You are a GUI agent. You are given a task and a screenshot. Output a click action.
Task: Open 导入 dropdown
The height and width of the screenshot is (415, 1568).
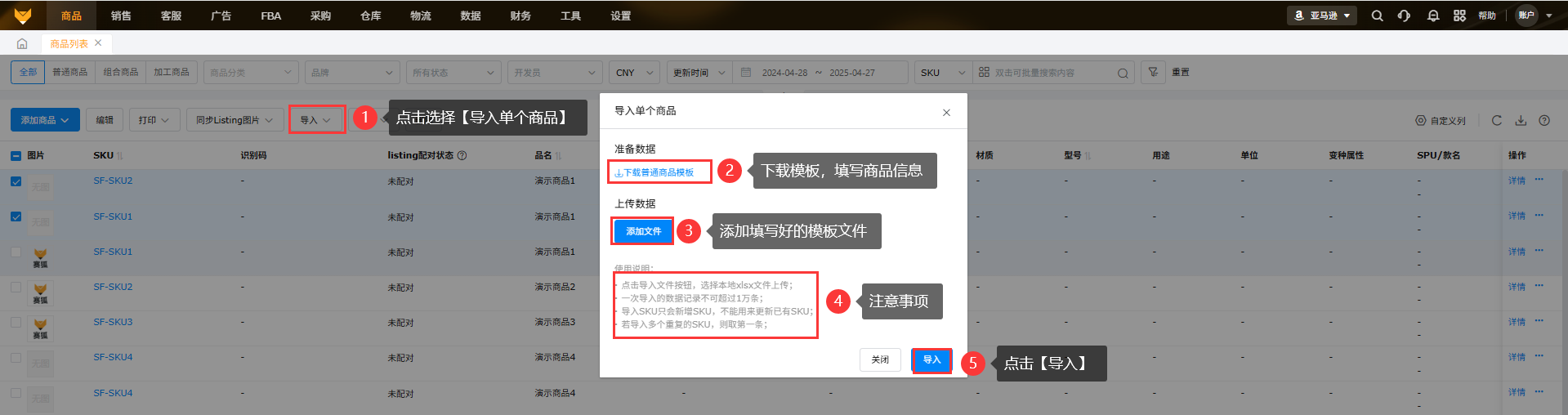[315, 120]
